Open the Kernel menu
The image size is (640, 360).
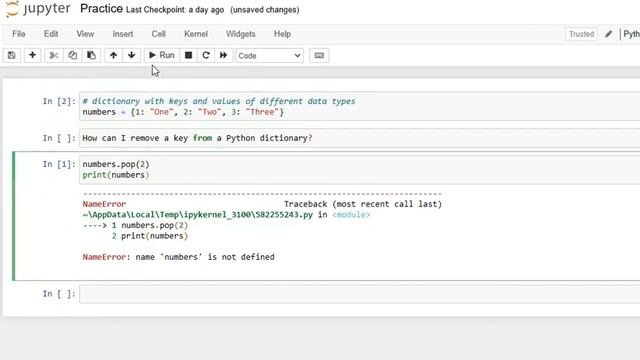pos(196,34)
